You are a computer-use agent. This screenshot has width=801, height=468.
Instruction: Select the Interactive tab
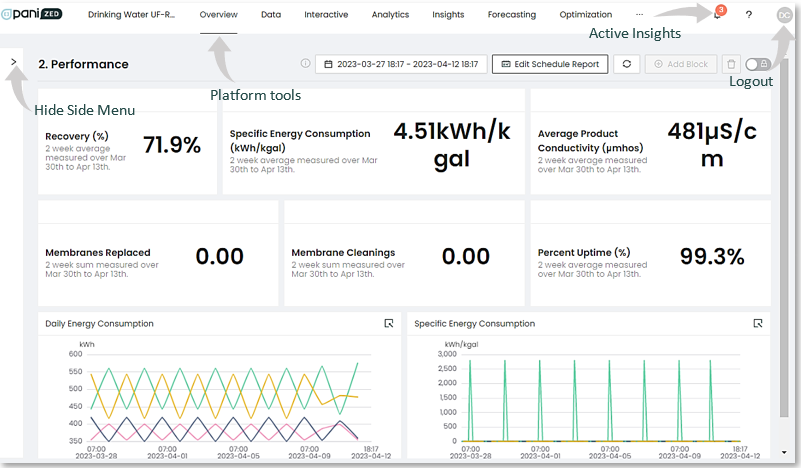point(326,15)
